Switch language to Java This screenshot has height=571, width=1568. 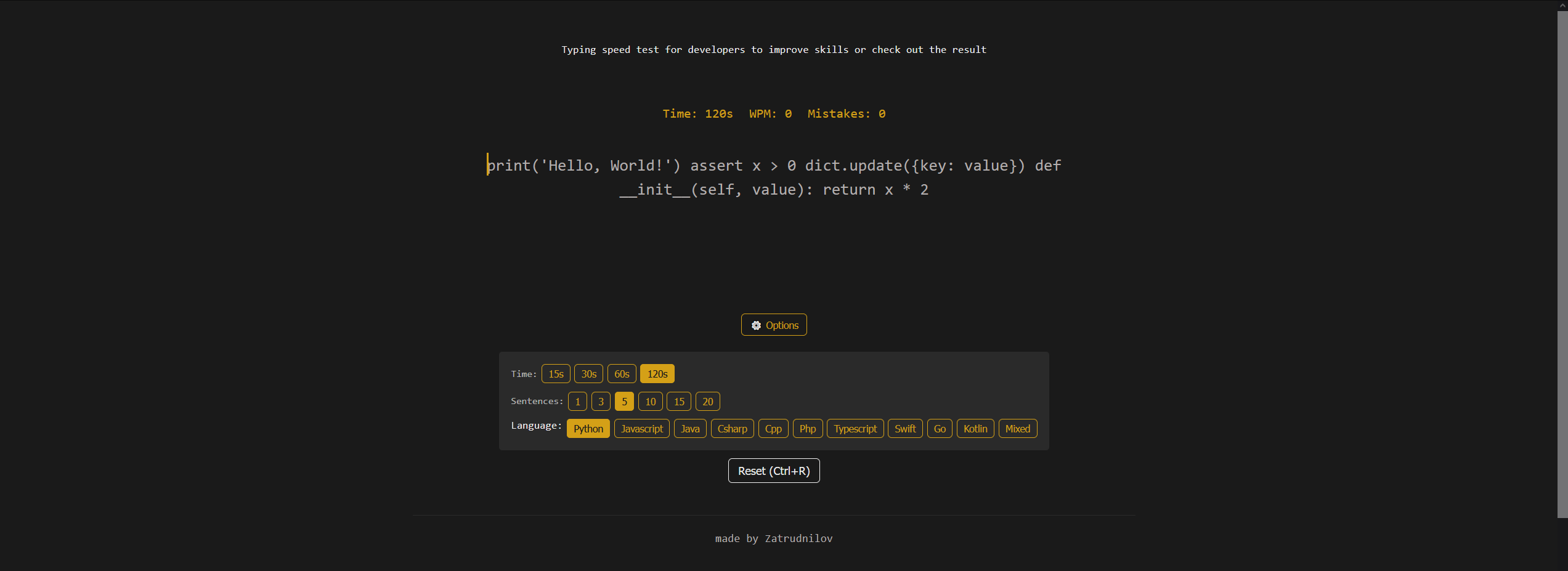[x=690, y=429]
